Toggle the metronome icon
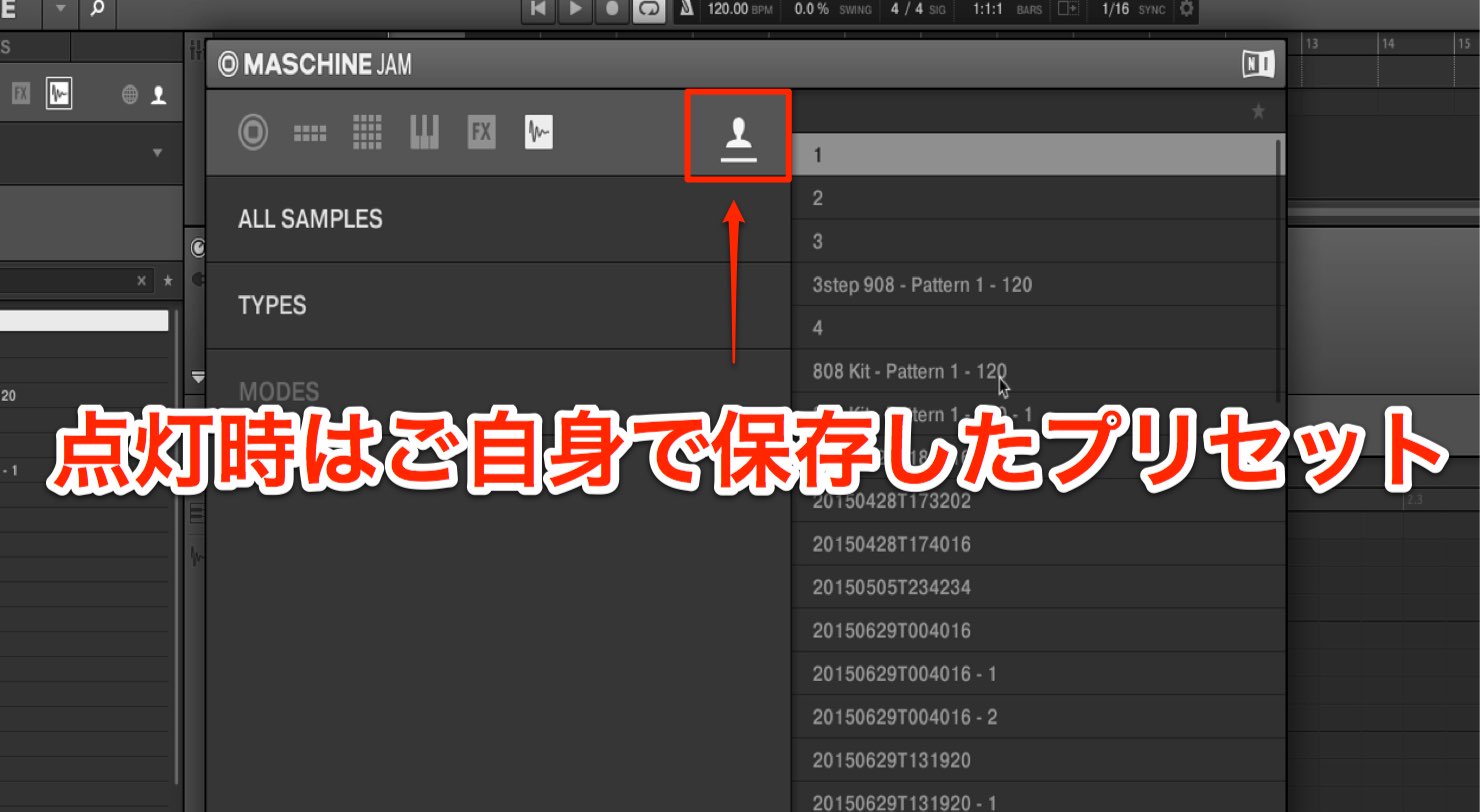Screen dimensions: 1480x812 pos(688,9)
